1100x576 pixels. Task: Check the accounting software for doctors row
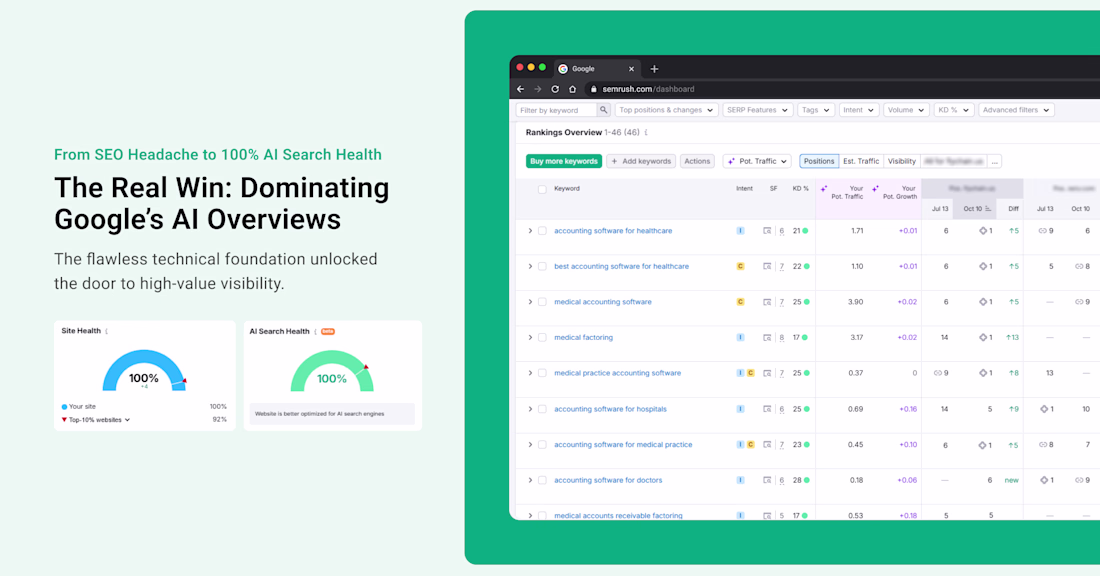[x=542, y=481]
